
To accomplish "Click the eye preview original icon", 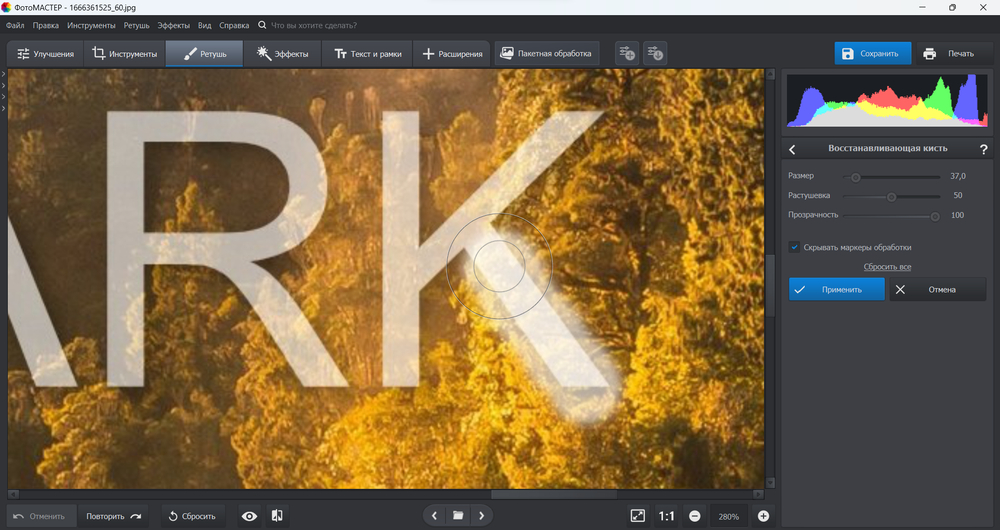I will [249, 516].
